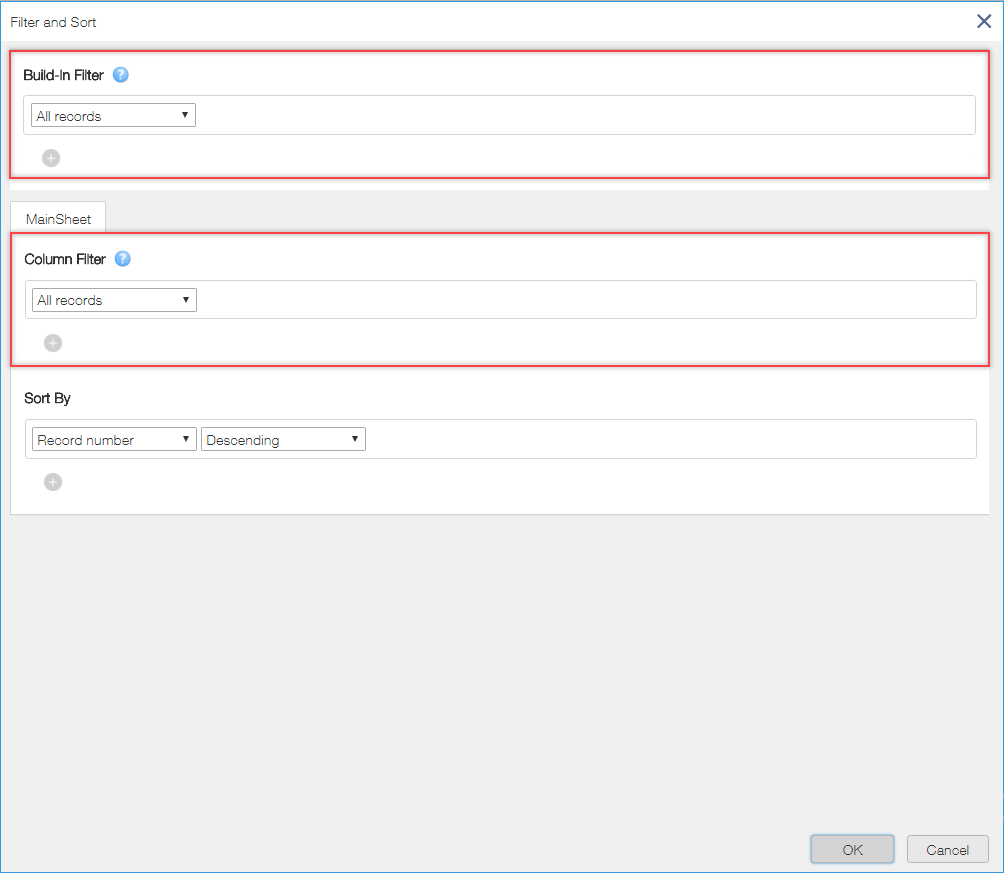Click the Cancel button
This screenshot has height=873, width=1004.
tap(948, 849)
